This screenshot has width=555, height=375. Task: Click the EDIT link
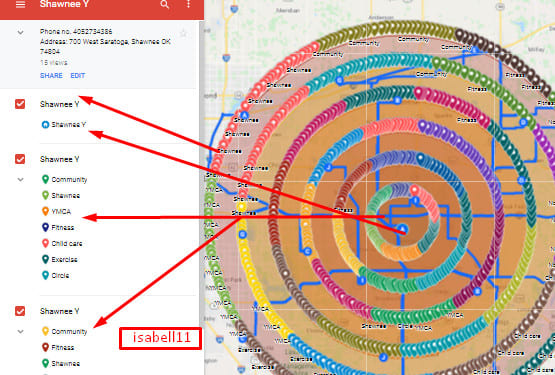(x=78, y=75)
